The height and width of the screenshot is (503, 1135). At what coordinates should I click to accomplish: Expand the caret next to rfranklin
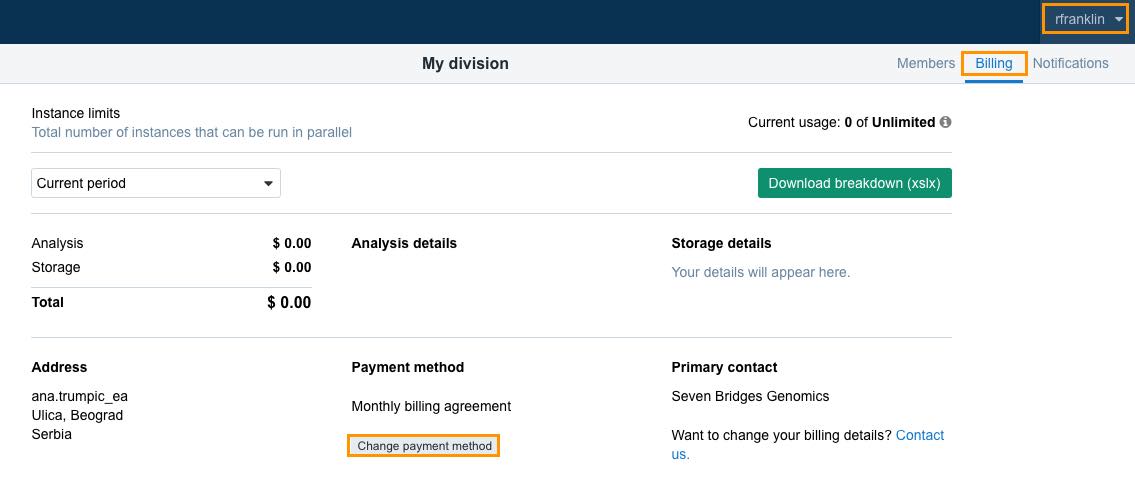1118,20
